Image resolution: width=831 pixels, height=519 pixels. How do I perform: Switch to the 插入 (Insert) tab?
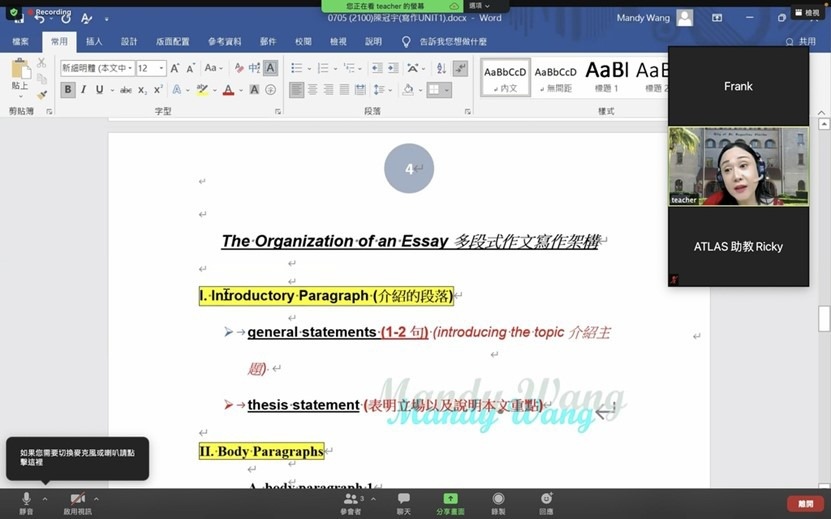click(94, 41)
